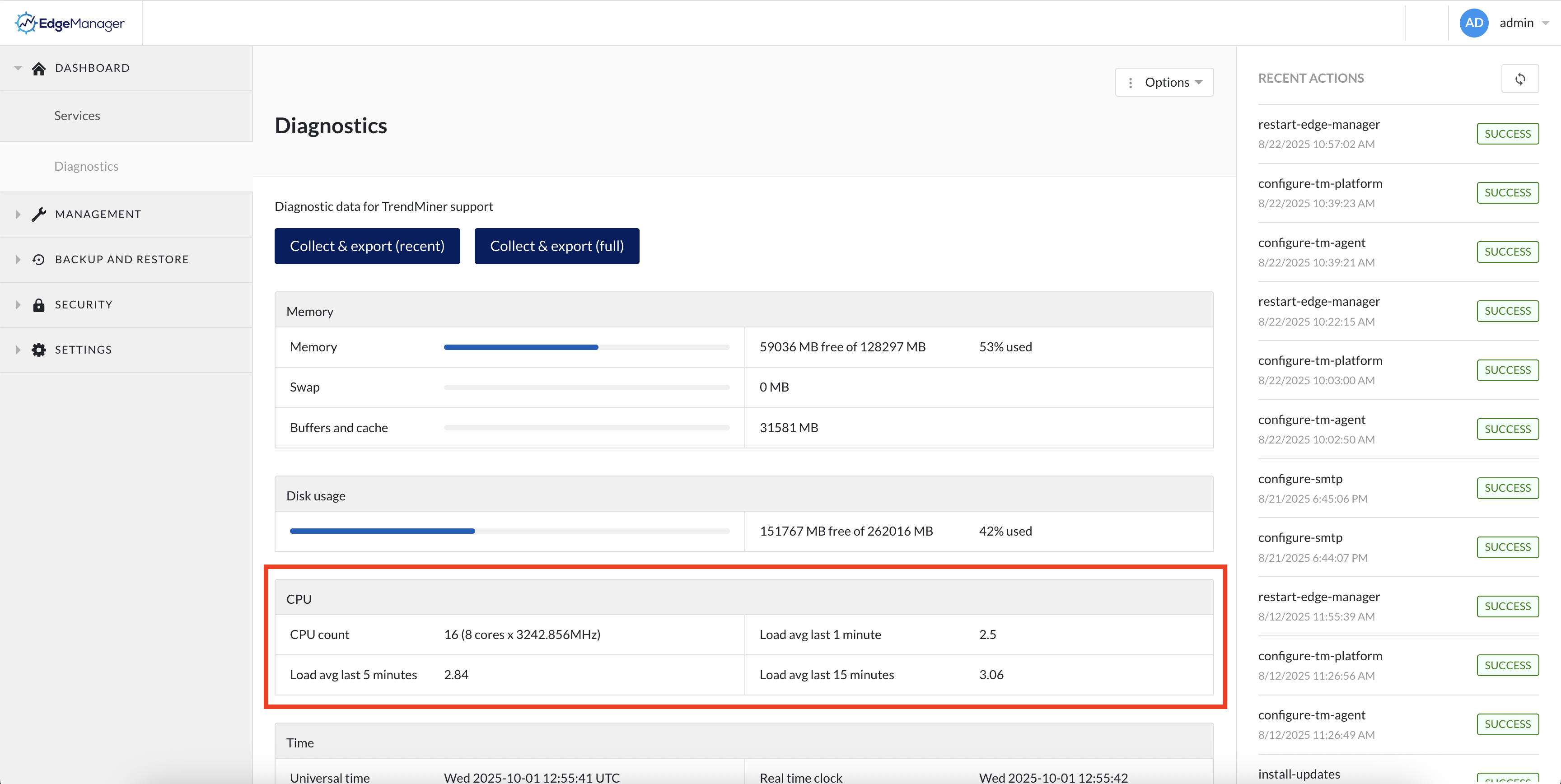The height and width of the screenshot is (784, 1561).
Task: Click the Management wrench icon
Action: coord(39,215)
